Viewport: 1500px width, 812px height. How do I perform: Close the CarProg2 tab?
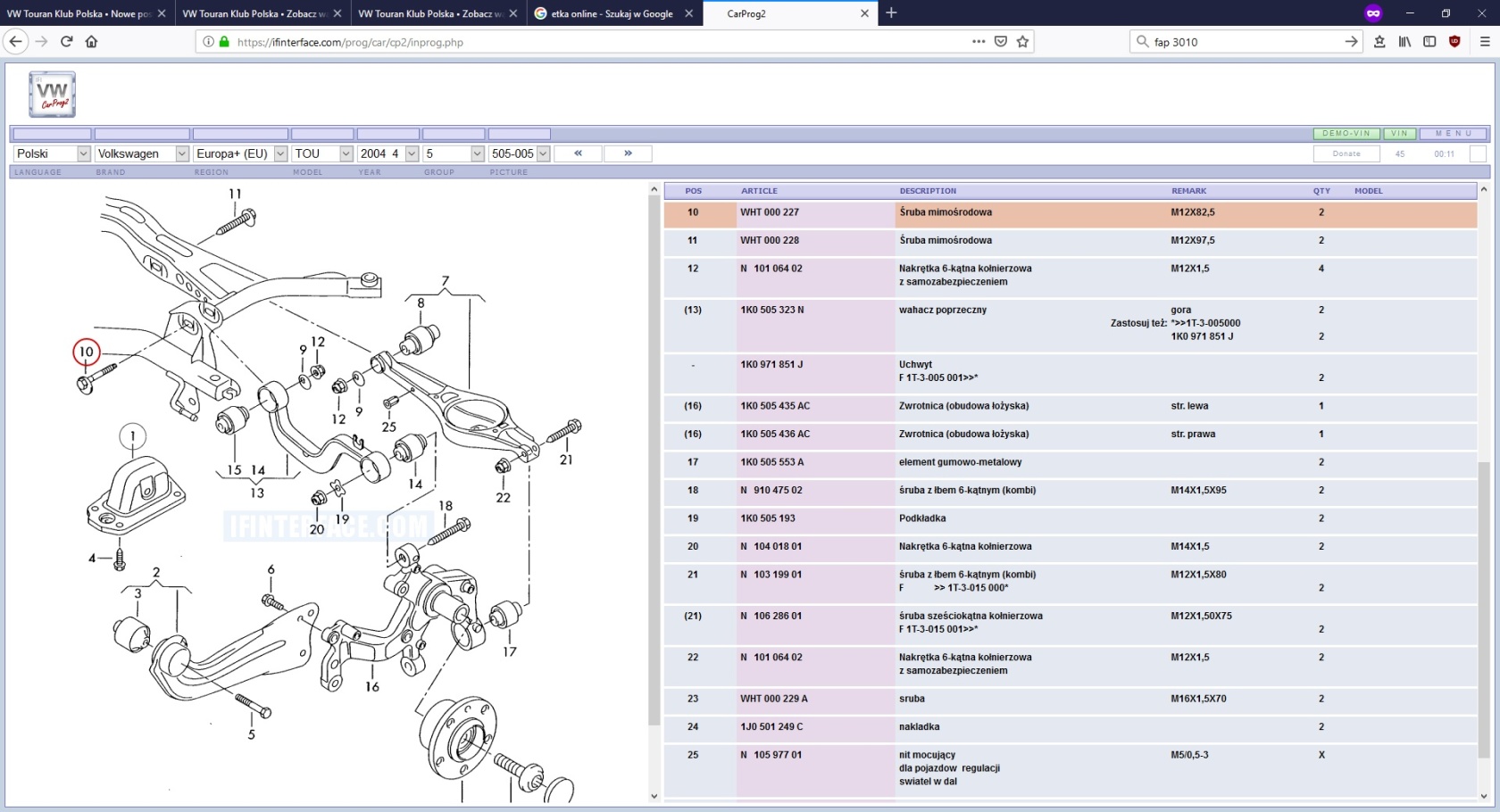[x=864, y=13]
